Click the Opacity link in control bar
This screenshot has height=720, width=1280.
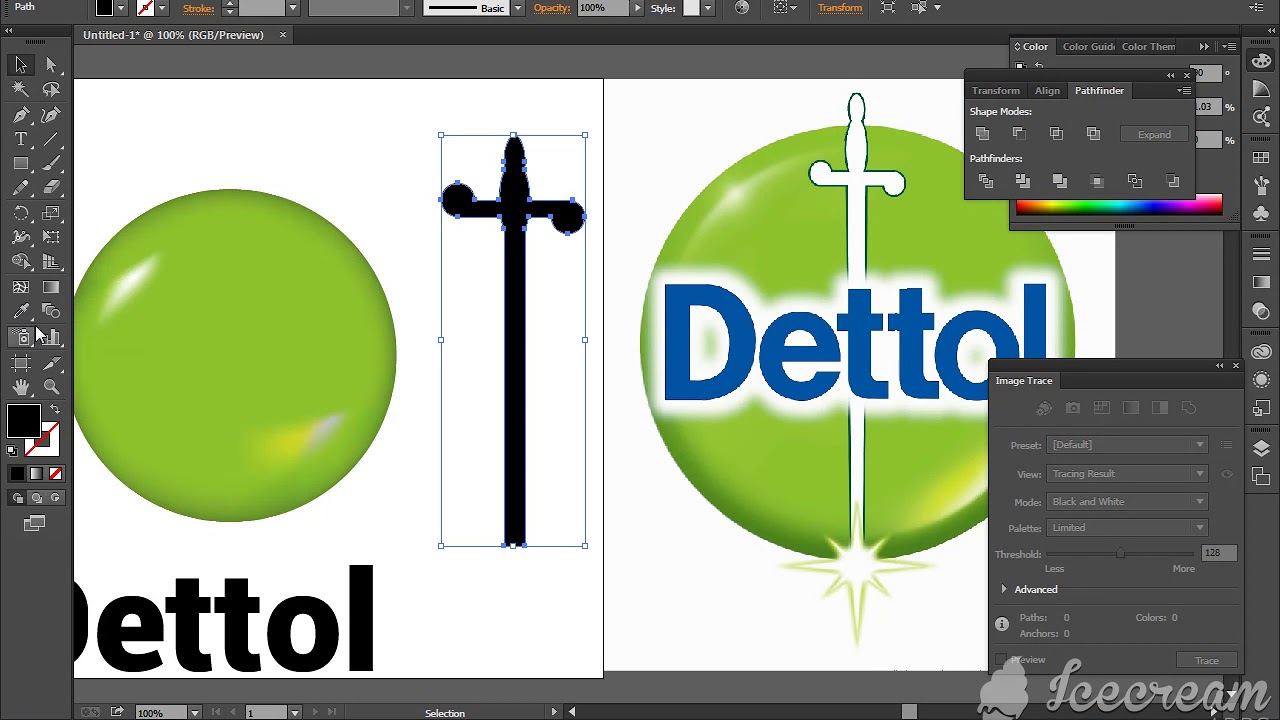[551, 8]
